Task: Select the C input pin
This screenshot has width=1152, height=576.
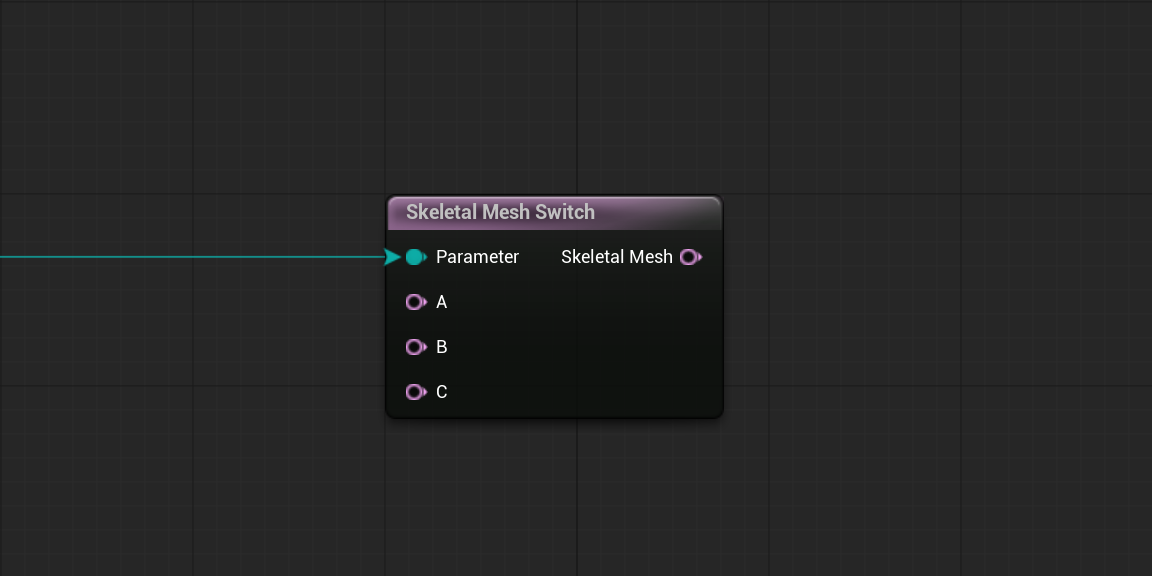Action: pyautogui.click(x=416, y=392)
